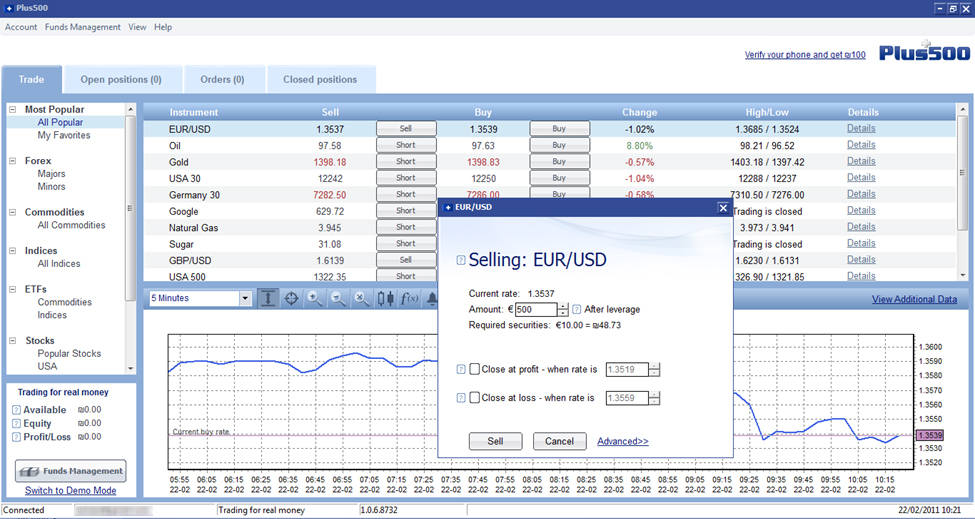Reset chart zoom with magnifier X icon
Image resolution: width=975 pixels, height=519 pixels.
pyautogui.click(x=362, y=298)
